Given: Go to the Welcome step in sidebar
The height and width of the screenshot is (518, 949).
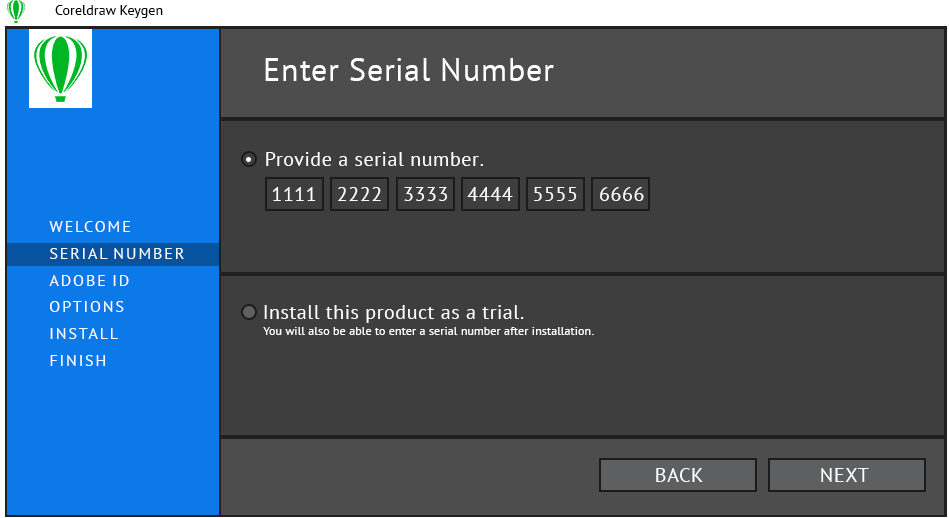Looking at the screenshot, I should tap(90, 227).
